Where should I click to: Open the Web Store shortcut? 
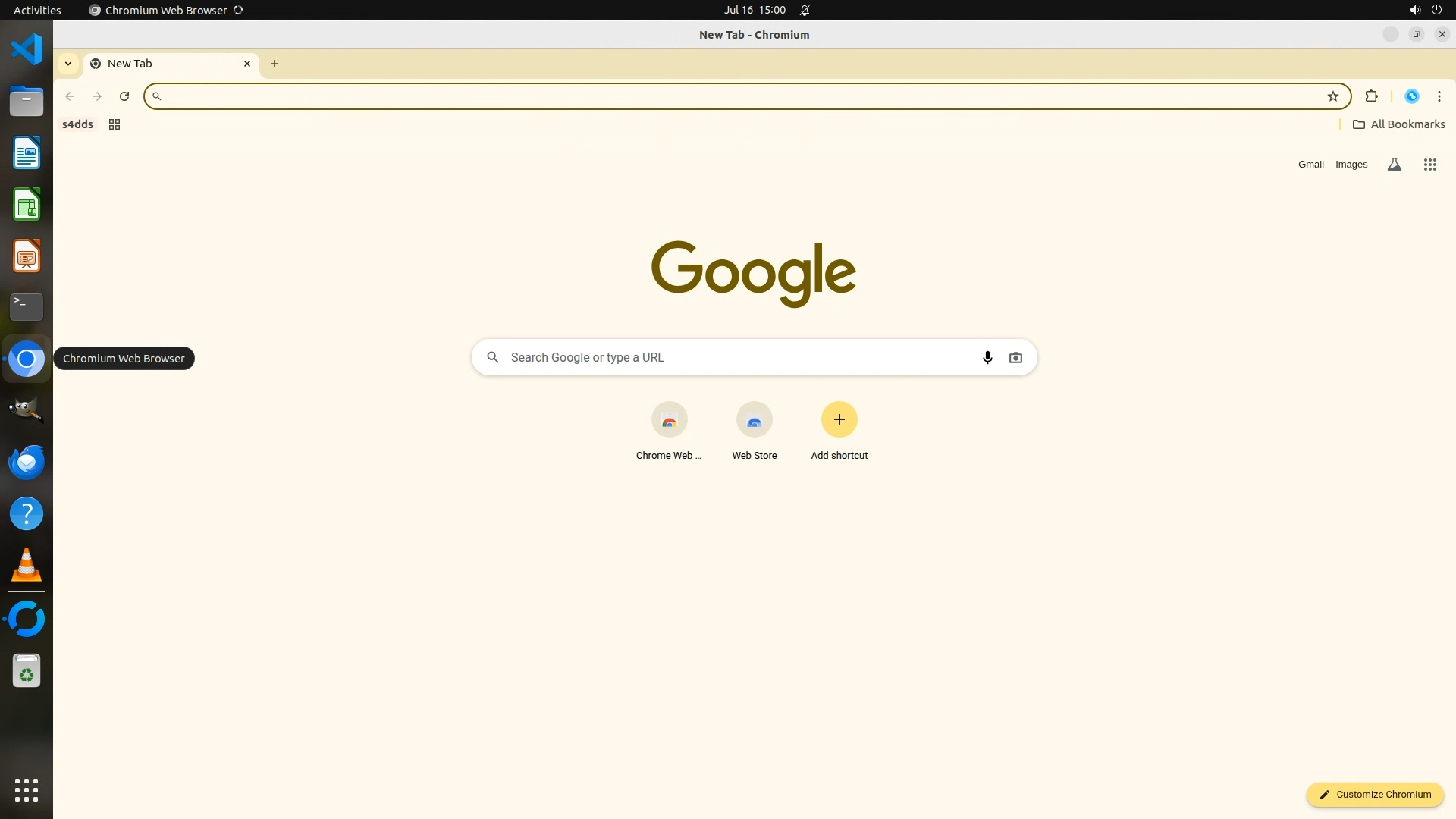(x=754, y=431)
